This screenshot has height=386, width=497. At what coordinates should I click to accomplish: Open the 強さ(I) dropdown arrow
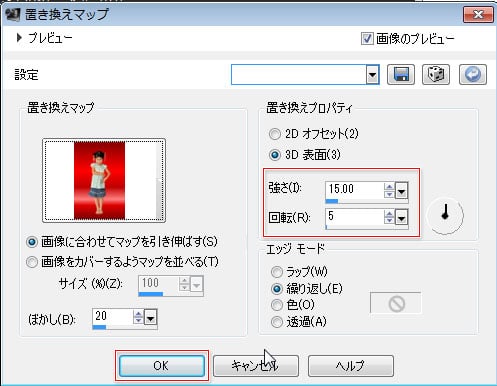pyautogui.click(x=402, y=191)
